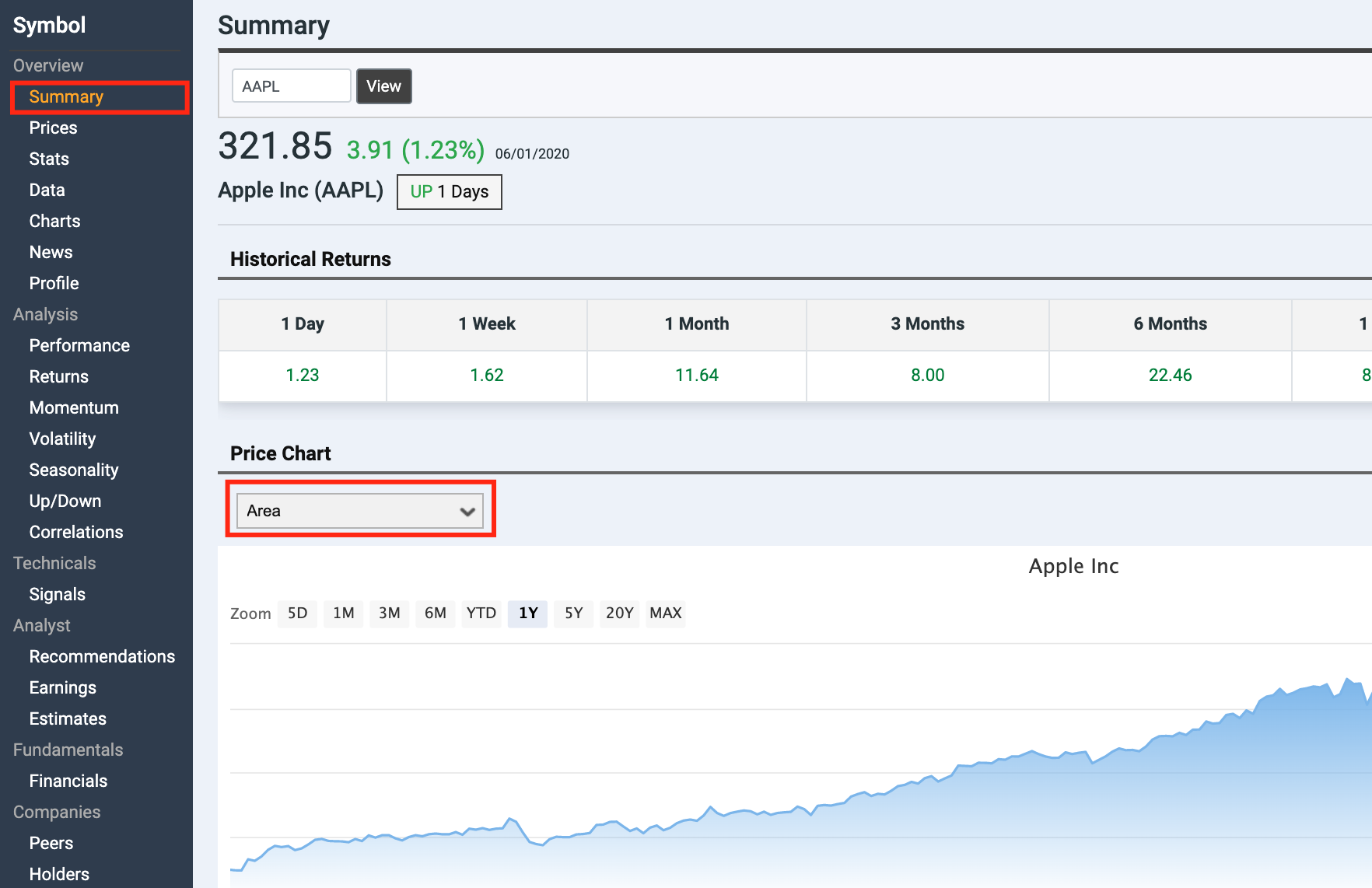The image size is (1372, 888).
Task: Open the Summary page in the sidebar
Action: click(66, 97)
